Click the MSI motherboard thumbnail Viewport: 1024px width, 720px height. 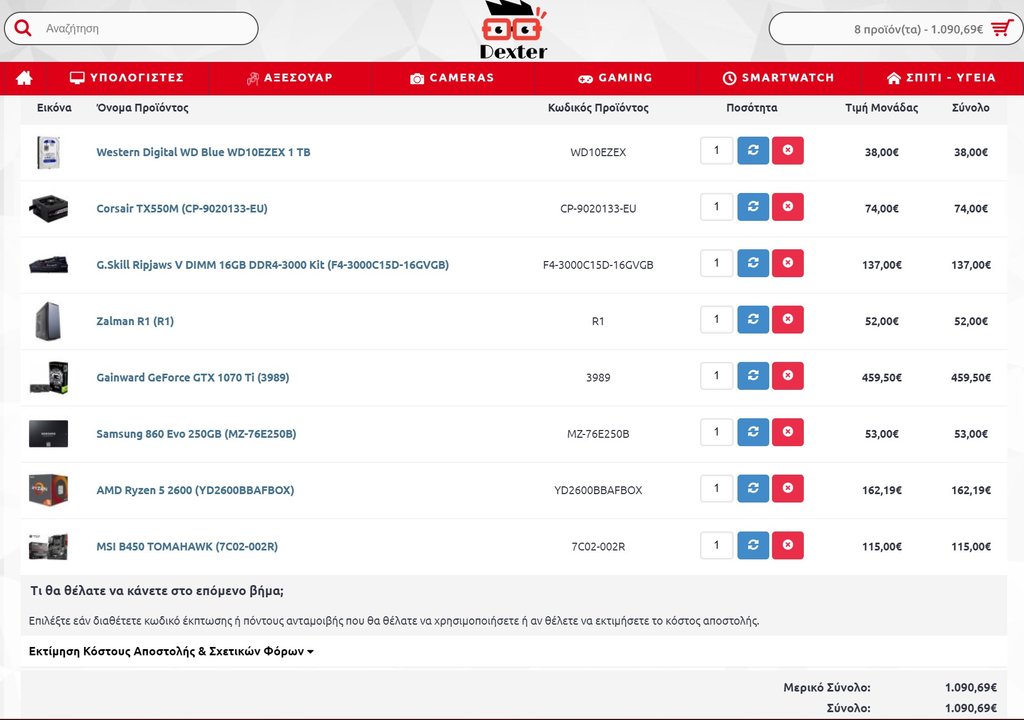pos(48,546)
